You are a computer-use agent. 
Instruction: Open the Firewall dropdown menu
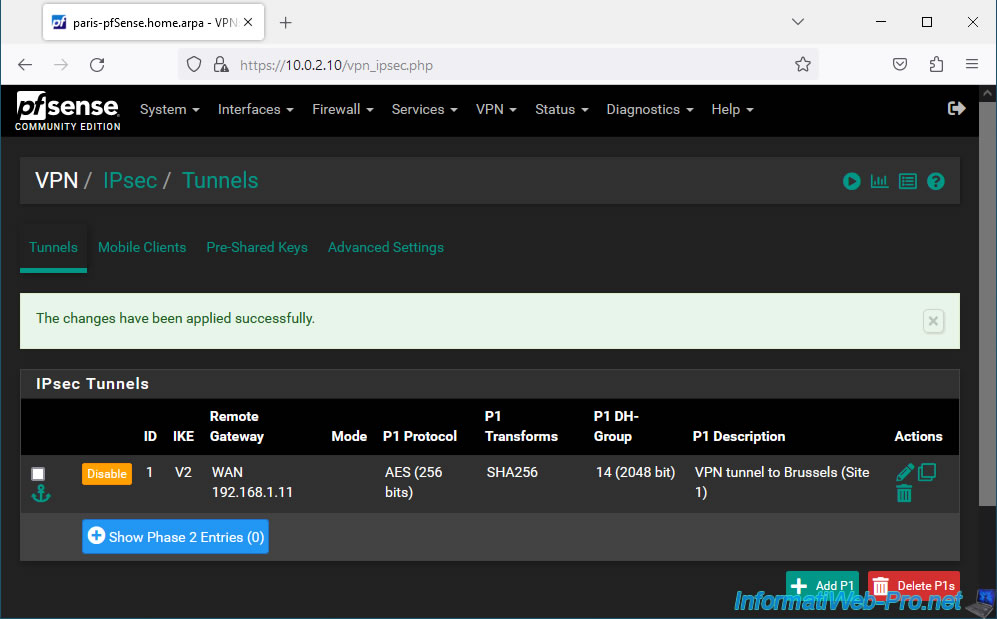(343, 110)
